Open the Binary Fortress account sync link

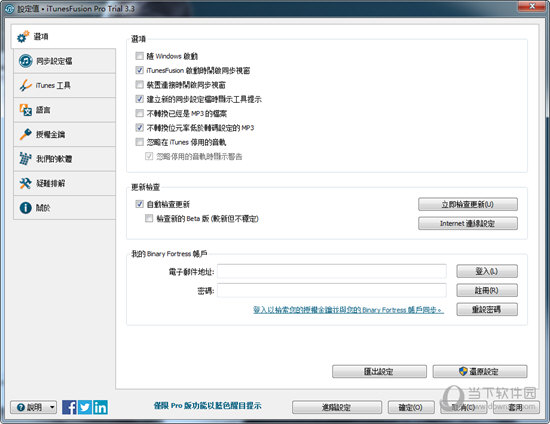pos(348,310)
